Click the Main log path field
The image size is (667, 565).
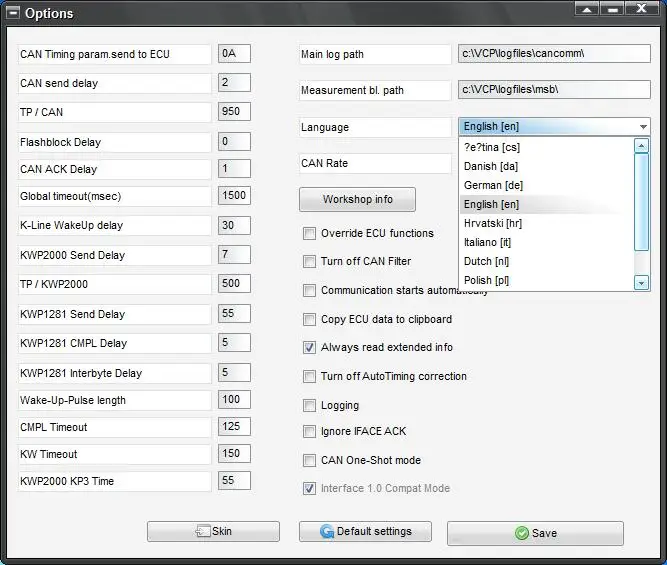click(554, 54)
